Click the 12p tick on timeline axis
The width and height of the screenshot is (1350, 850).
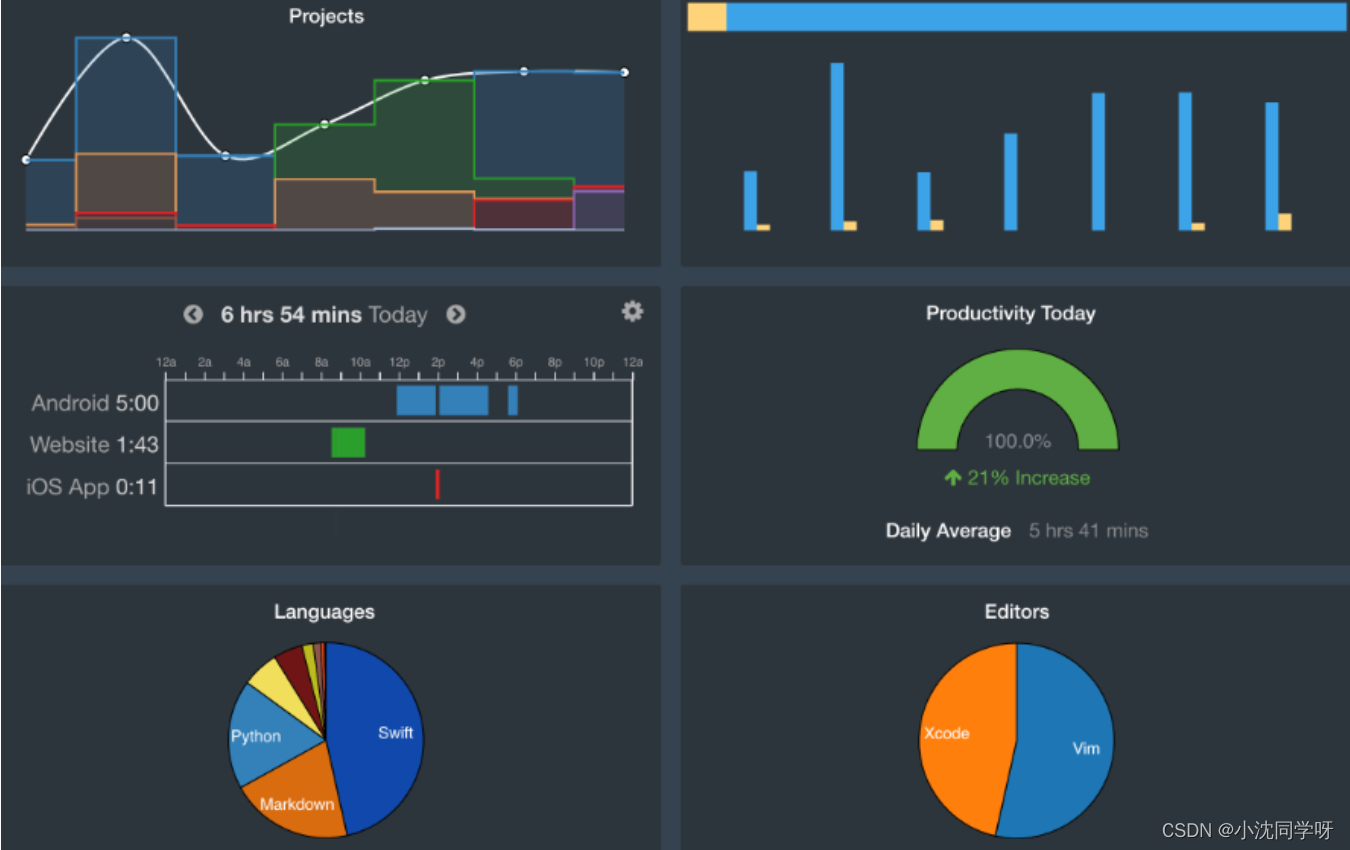pyautogui.click(x=399, y=362)
